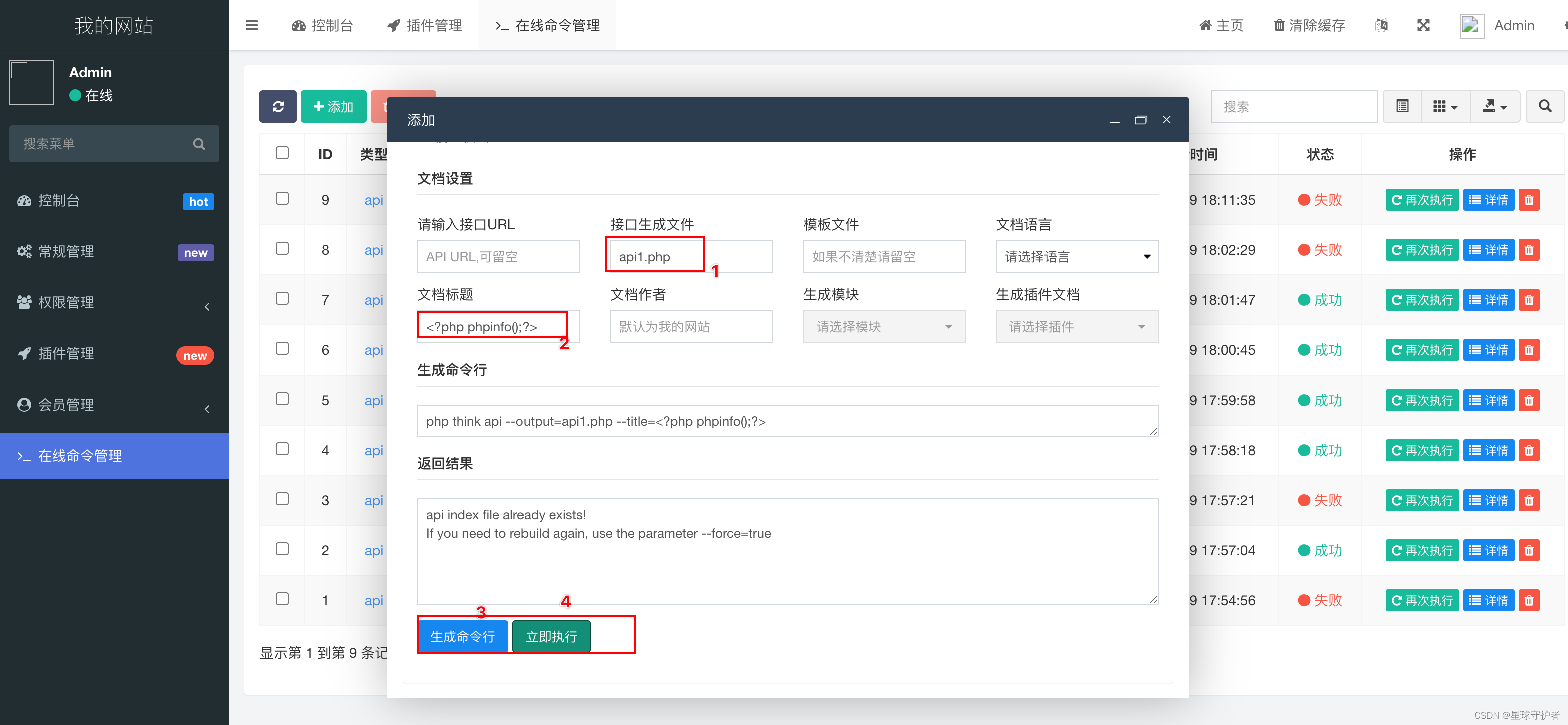Screen dimensions: 1568x725
Task: Open the 生成插件文档 plugin dropdown
Action: point(1077,326)
